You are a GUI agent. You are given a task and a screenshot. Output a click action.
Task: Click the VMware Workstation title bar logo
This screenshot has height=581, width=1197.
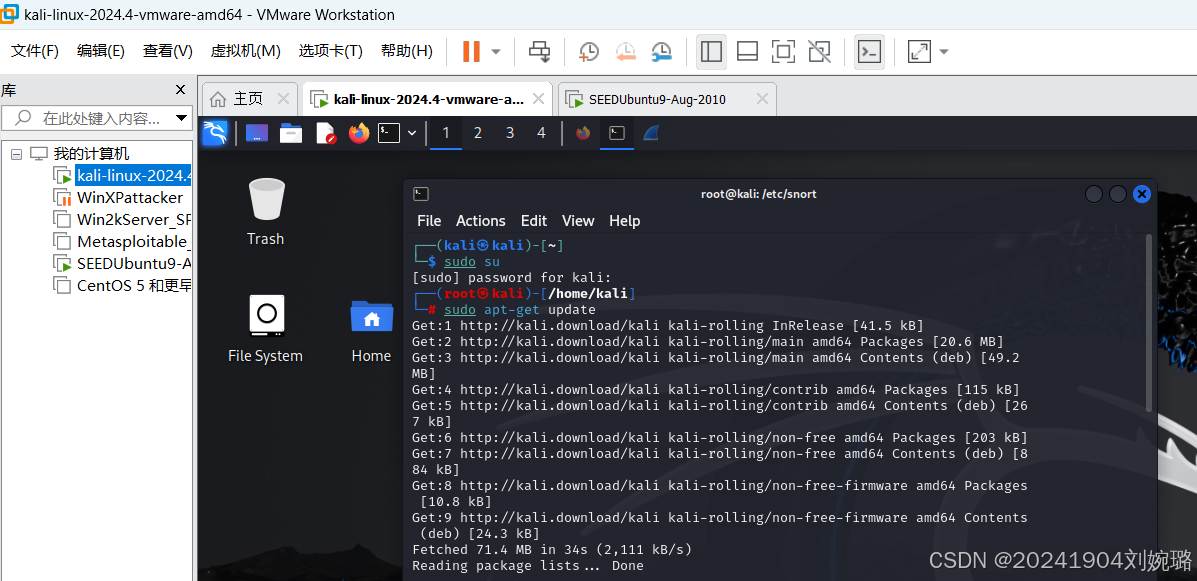[x=10, y=14]
